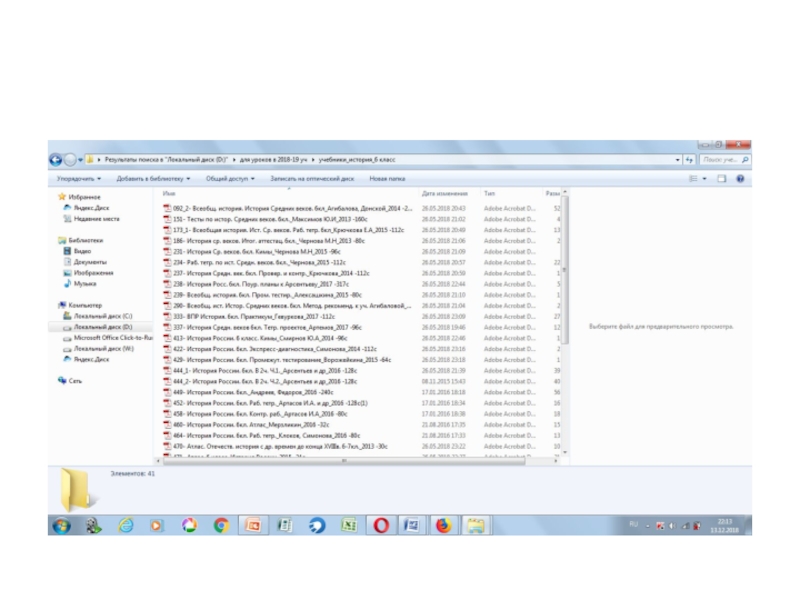Select file '460- История России. 6кл. Атлас_Мерзликин'
This screenshot has width=800, height=600.
click(251, 424)
